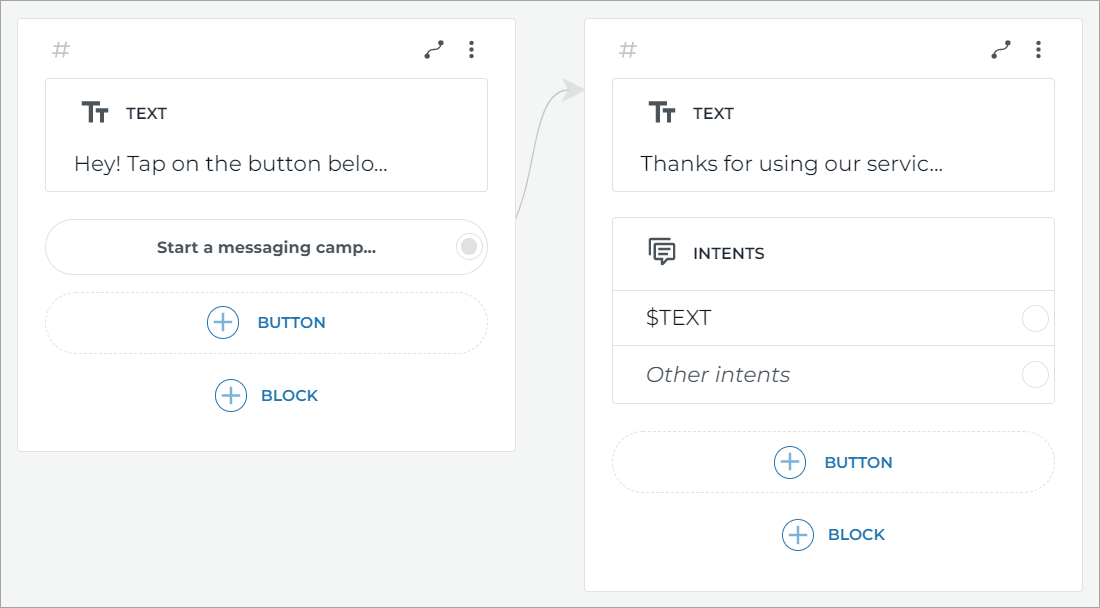Click the connection path icon on left card

434,50
